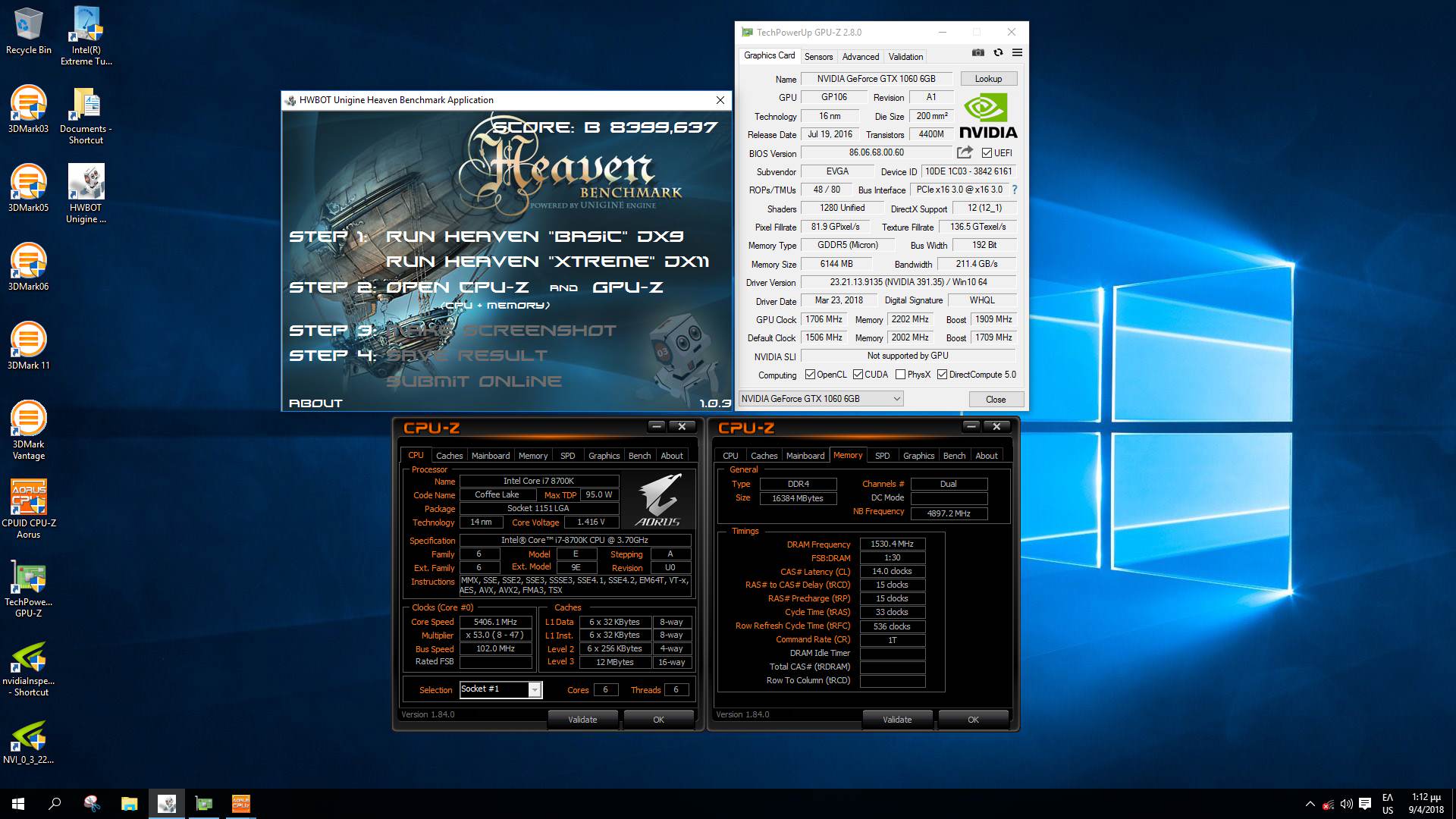Click the Submit Online option in Heaven
This screenshot has height=819, width=1456.
click(474, 381)
